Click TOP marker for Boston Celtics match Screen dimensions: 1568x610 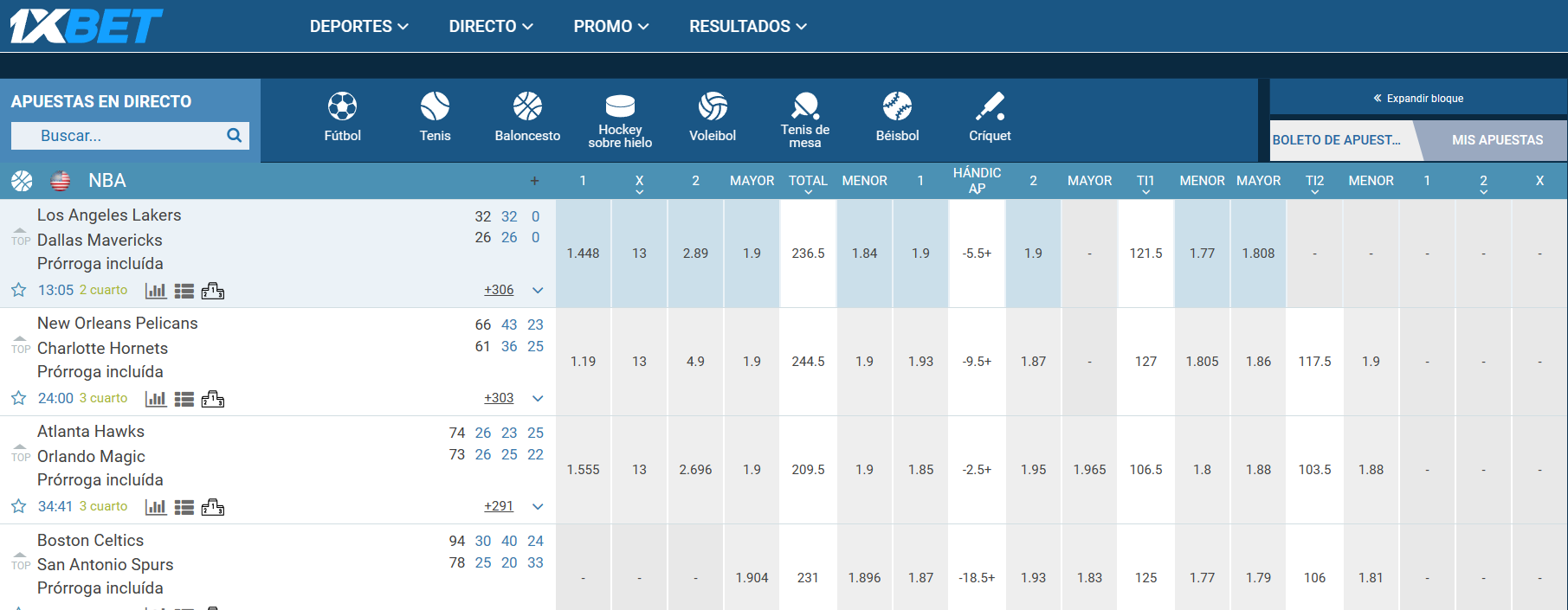point(21,562)
